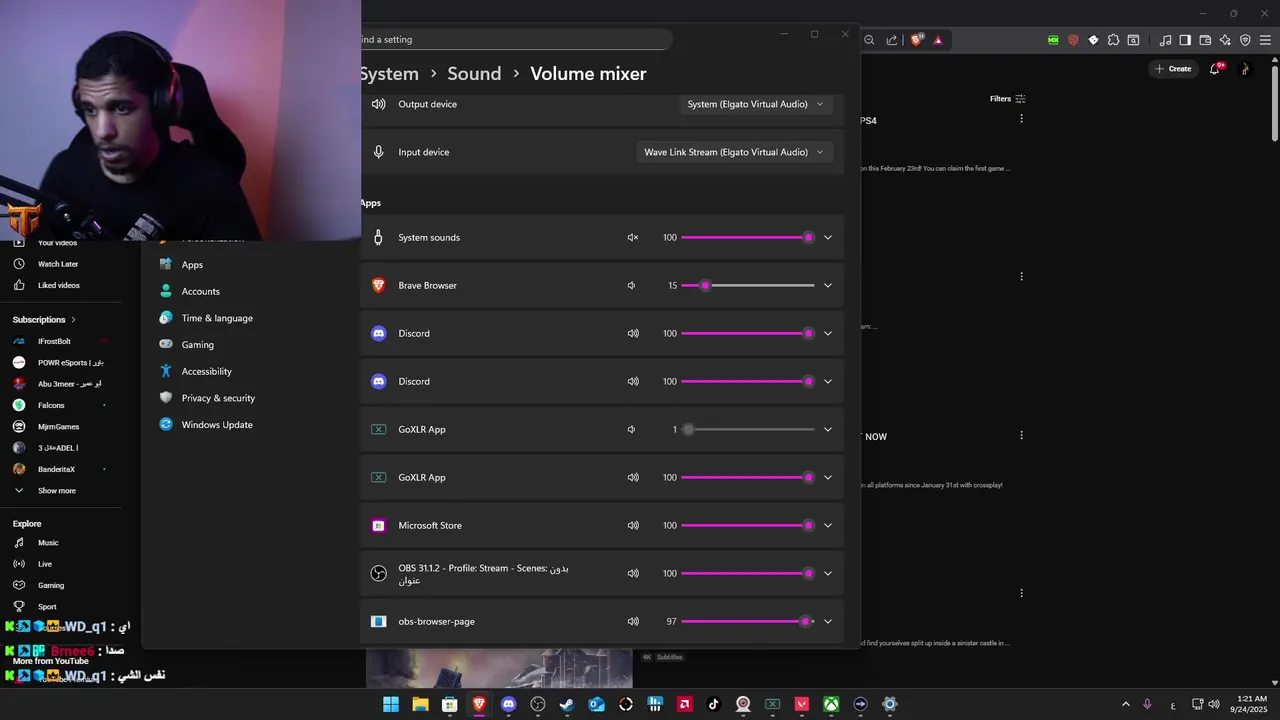The height and width of the screenshot is (720, 1280).
Task: Expand YouTube Subscriptions section chevron
Action: point(73,320)
